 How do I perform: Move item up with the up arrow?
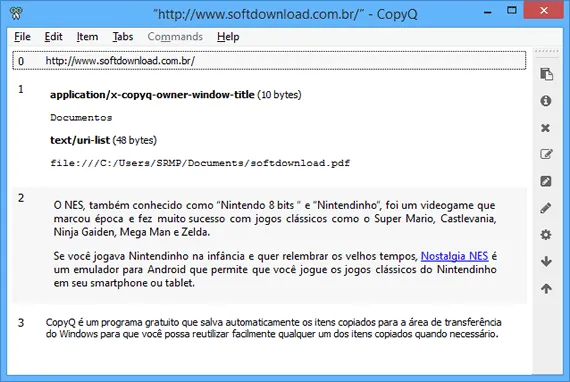pyautogui.click(x=546, y=289)
